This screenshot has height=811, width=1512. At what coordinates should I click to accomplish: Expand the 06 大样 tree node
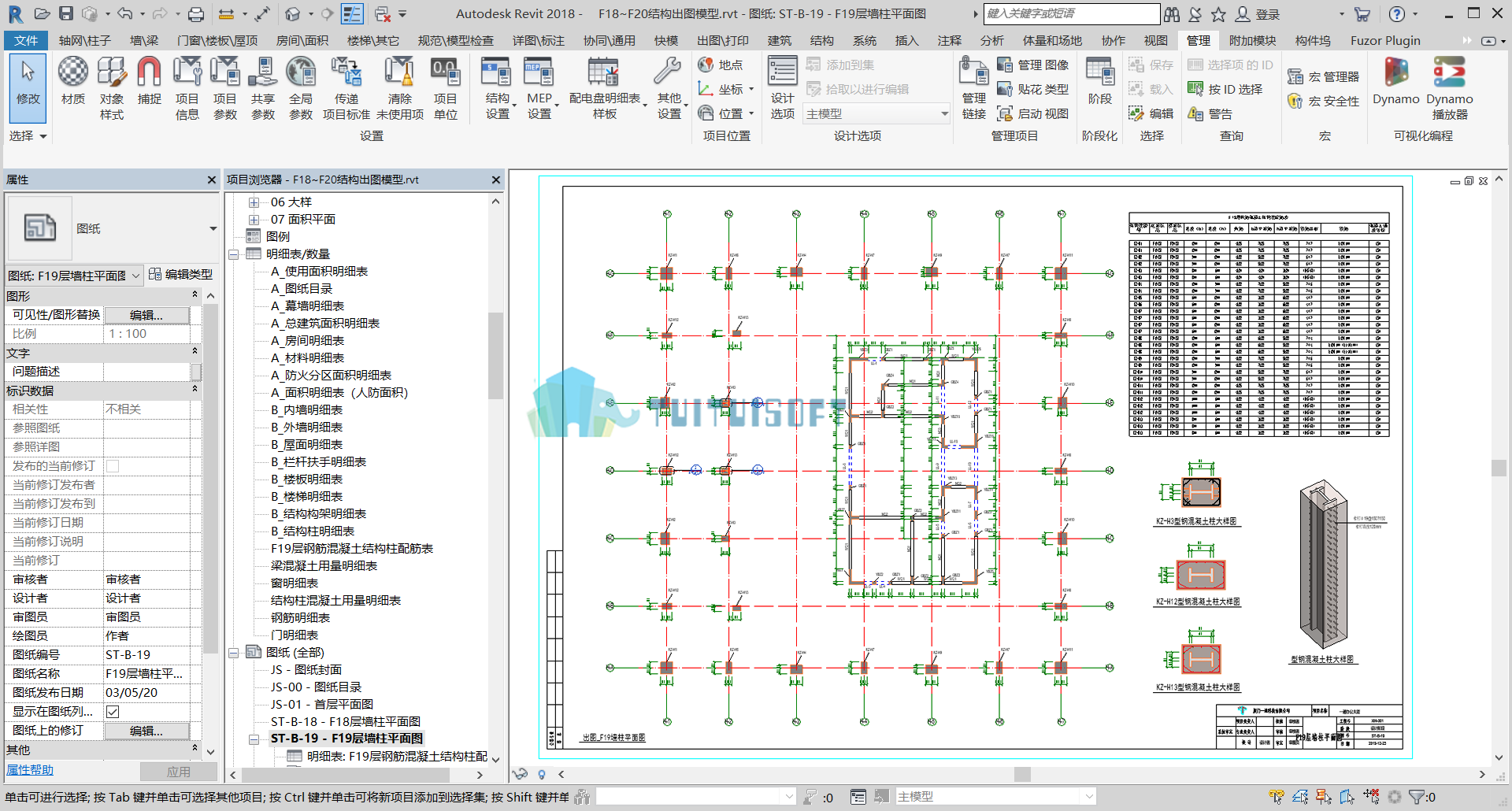click(x=254, y=202)
